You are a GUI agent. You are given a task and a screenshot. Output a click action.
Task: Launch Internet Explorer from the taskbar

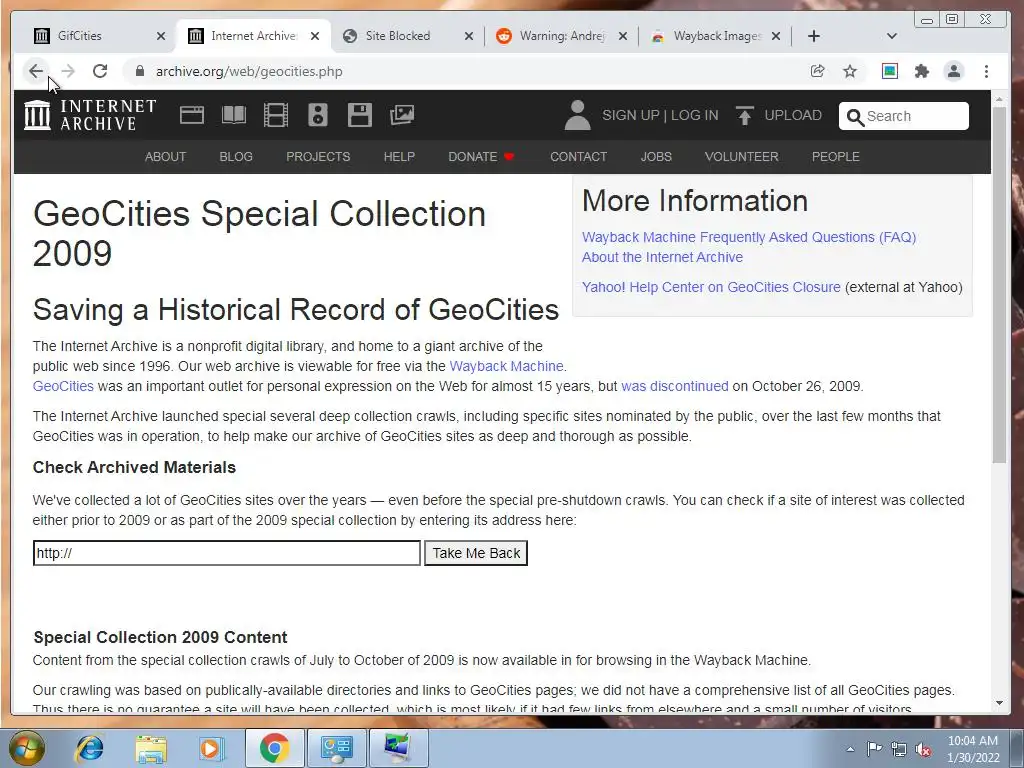(x=89, y=748)
